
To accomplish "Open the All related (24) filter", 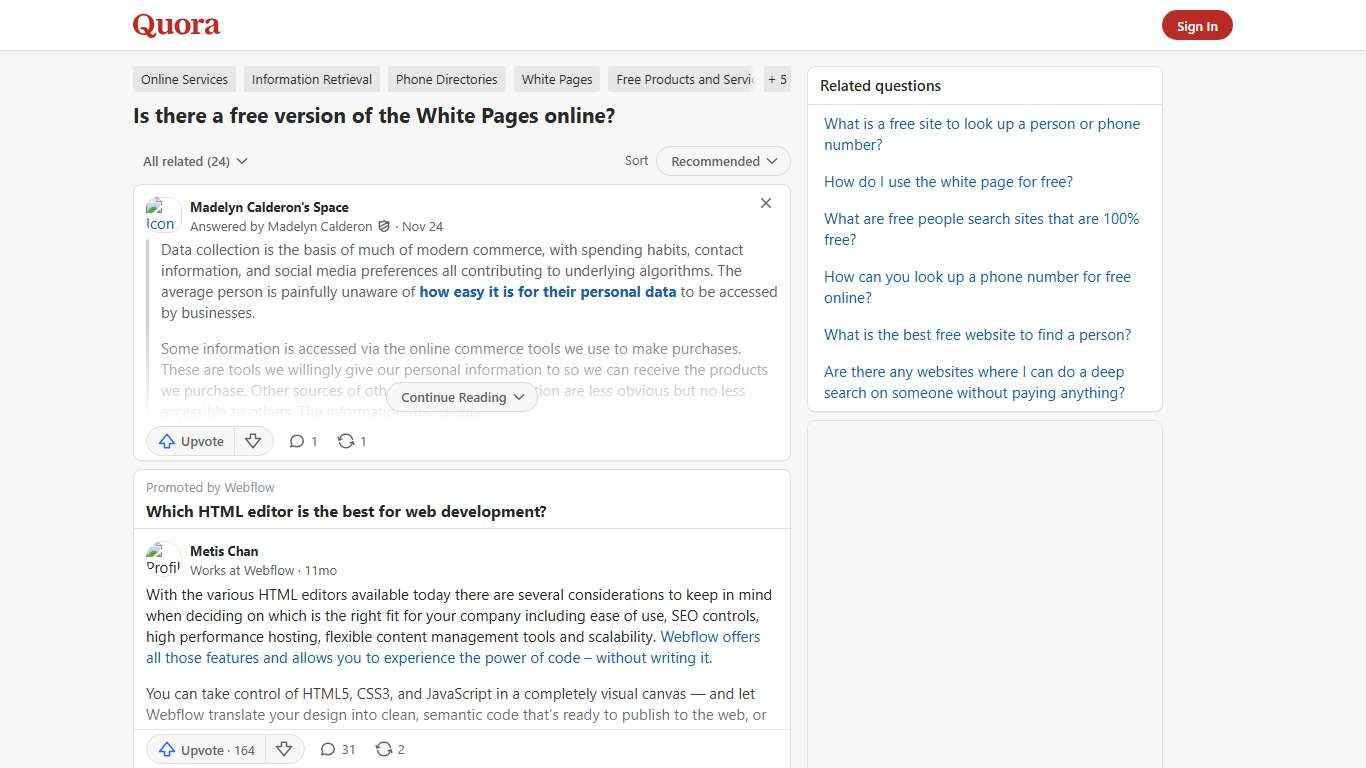I will click(194, 161).
